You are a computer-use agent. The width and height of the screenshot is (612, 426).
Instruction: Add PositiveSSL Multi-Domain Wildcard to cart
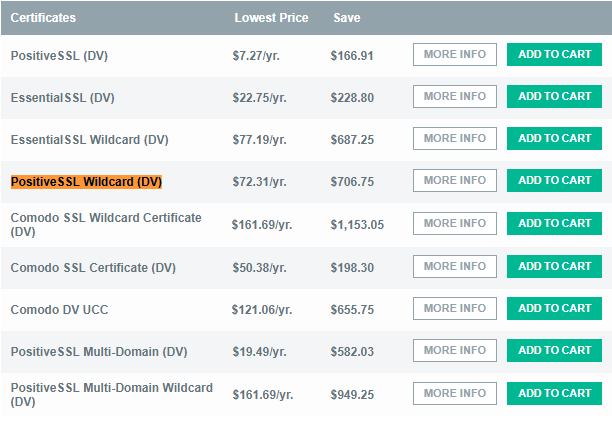tap(554, 393)
